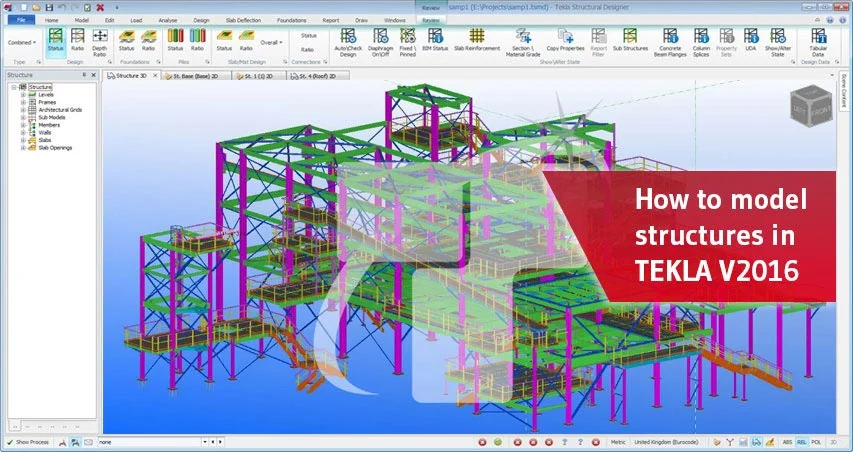Toggle ABS coordinate mode in status bar
853x452 pixels.
point(787,442)
